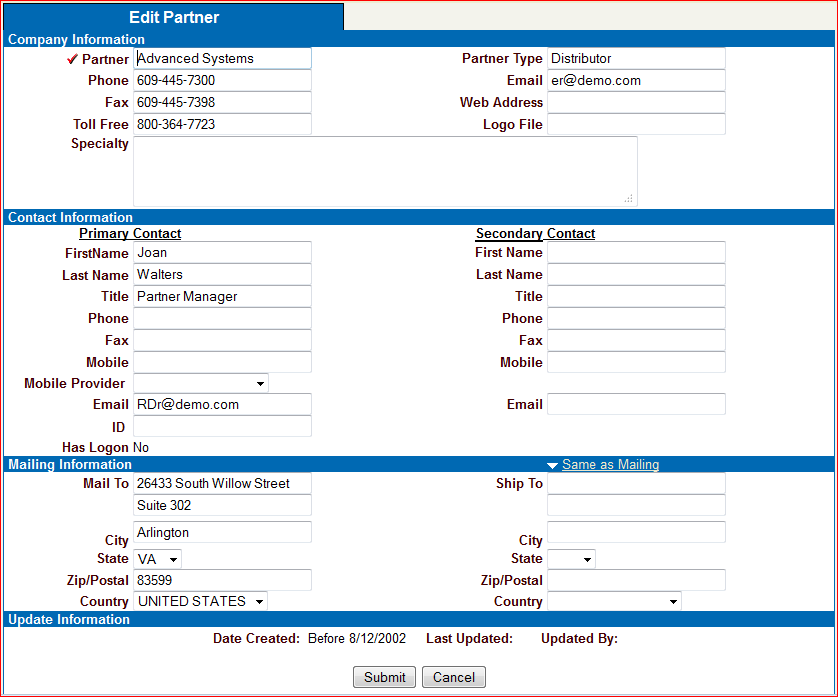Click the Logo File input field

click(x=635, y=124)
